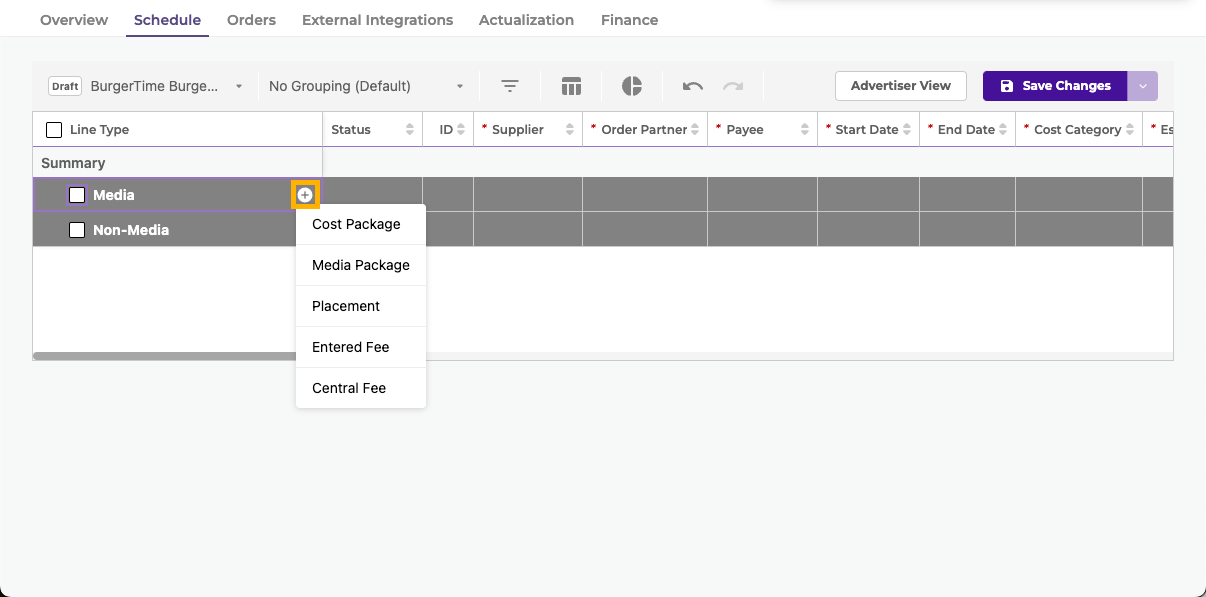Expand the BurgerTime schedule dropdown
Image resolution: width=1206 pixels, height=597 pixels.
click(239, 86)
